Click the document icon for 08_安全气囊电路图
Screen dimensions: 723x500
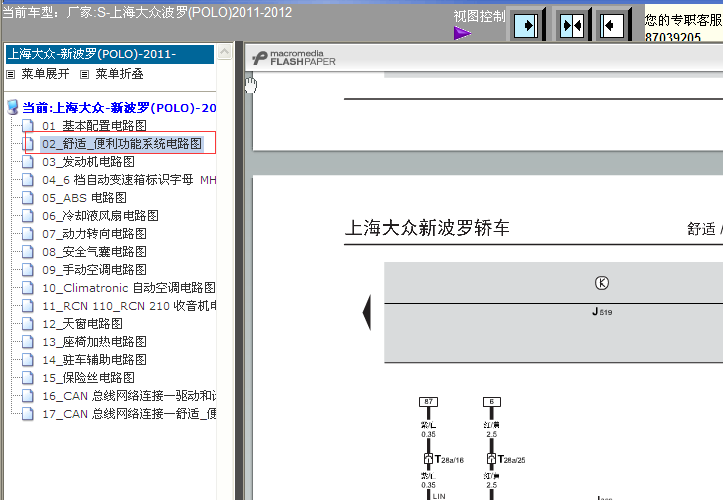(x=28, y=251)
